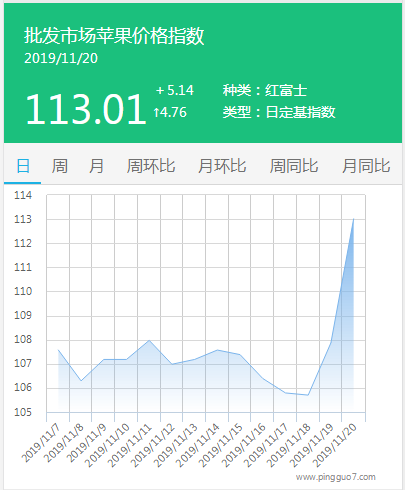Click the index value 113.01
405x490 pixels.
86,109
